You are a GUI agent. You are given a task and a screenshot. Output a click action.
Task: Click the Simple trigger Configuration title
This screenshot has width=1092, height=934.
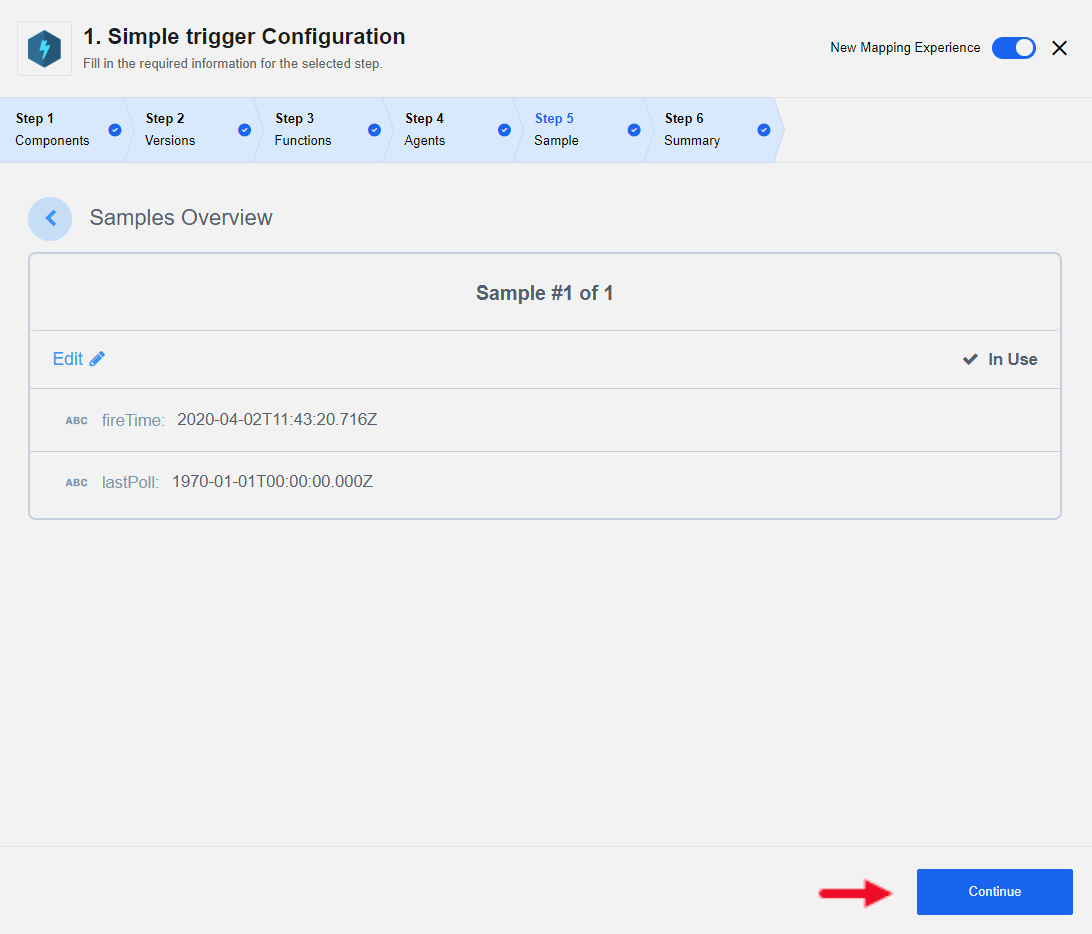pyautogui.click(x=244, y=36)
